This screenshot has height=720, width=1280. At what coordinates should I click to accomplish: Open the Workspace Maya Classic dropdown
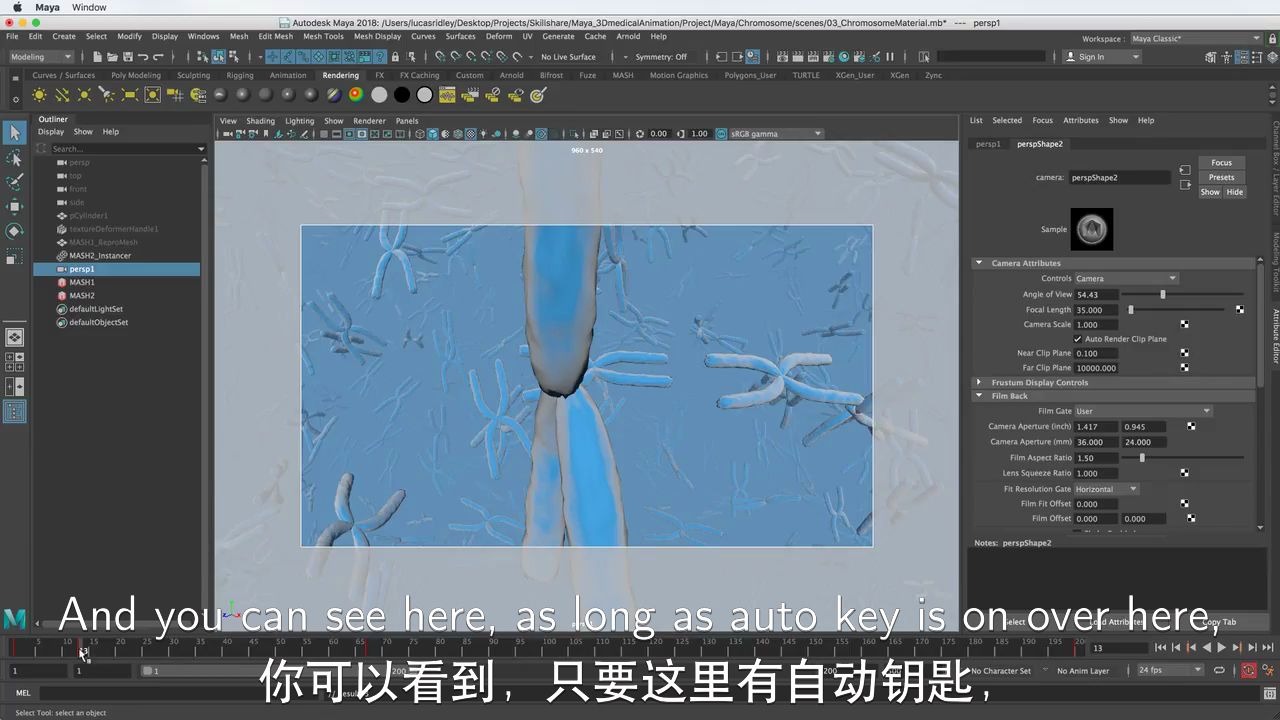[1196, 39]
